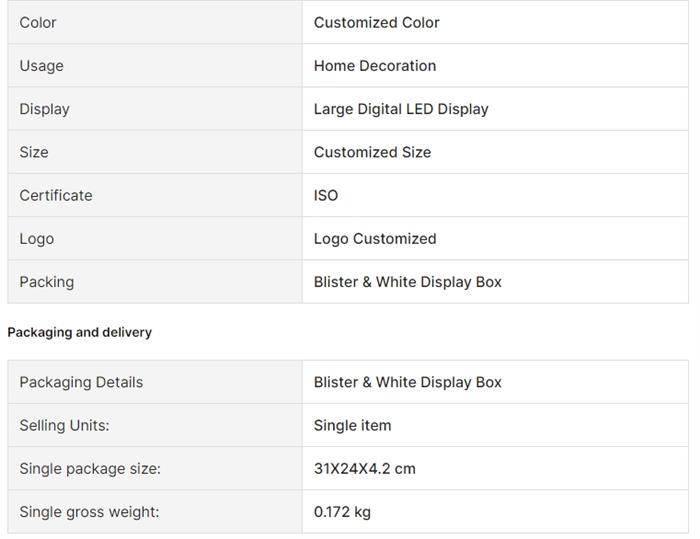Screen dimensions: 700x539
Task: Click the "Size" label cell
Action: coord(34,152)
